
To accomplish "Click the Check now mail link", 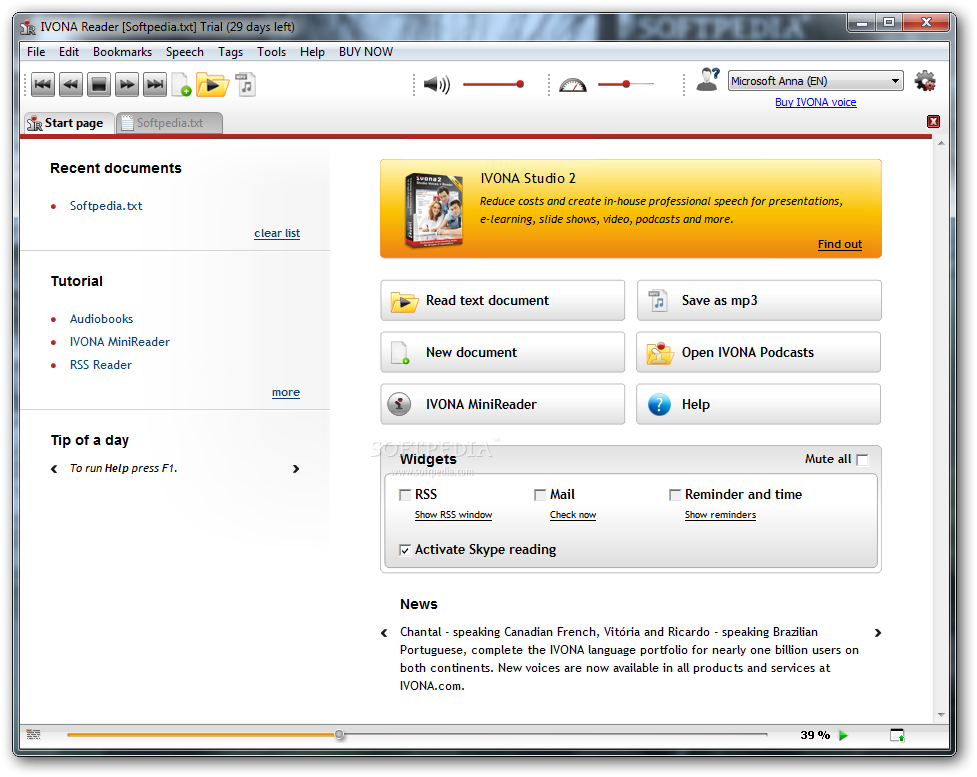I will point(573,515).
